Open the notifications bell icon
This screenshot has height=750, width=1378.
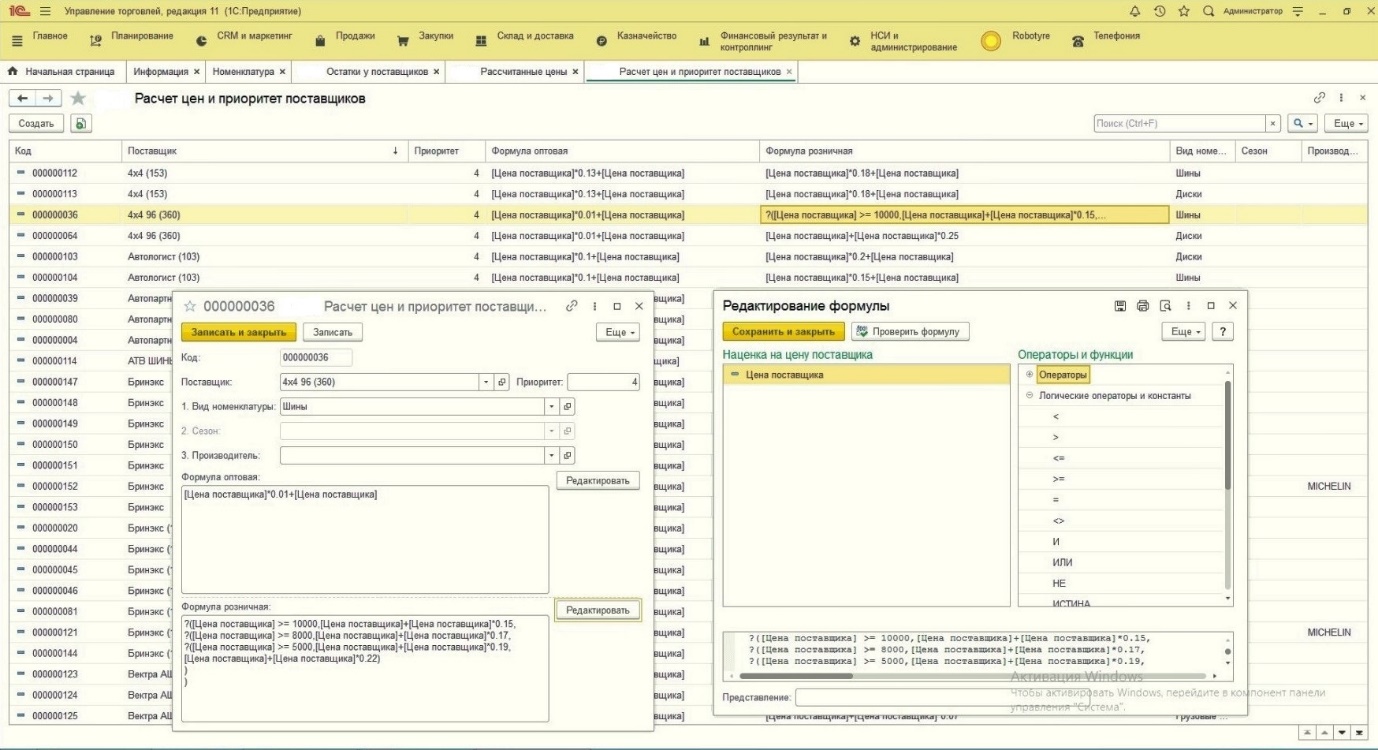tap(1135, 10)
